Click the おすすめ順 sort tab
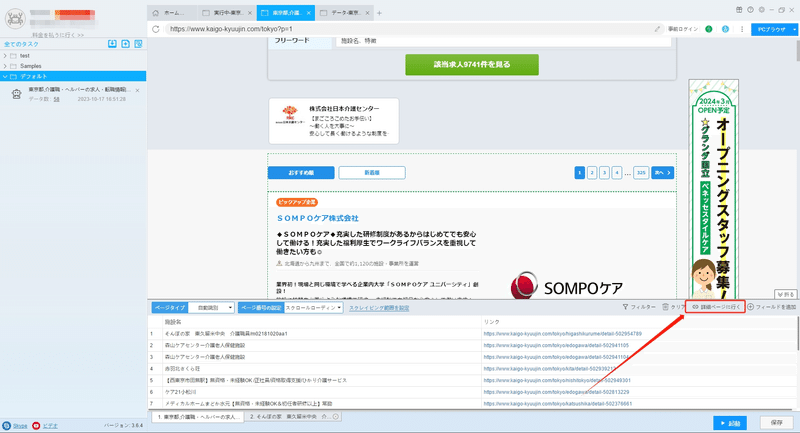Viewport: 800px width, 433px height. 301,173
